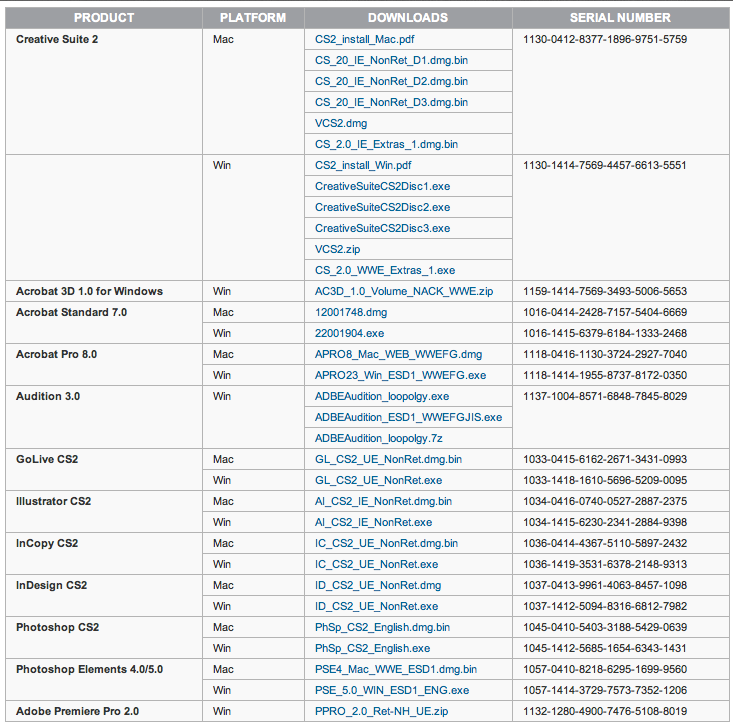This screenshot has width=733, height=723.
Task: Select the GoLive CS2 product label
Action: [47, 459]
